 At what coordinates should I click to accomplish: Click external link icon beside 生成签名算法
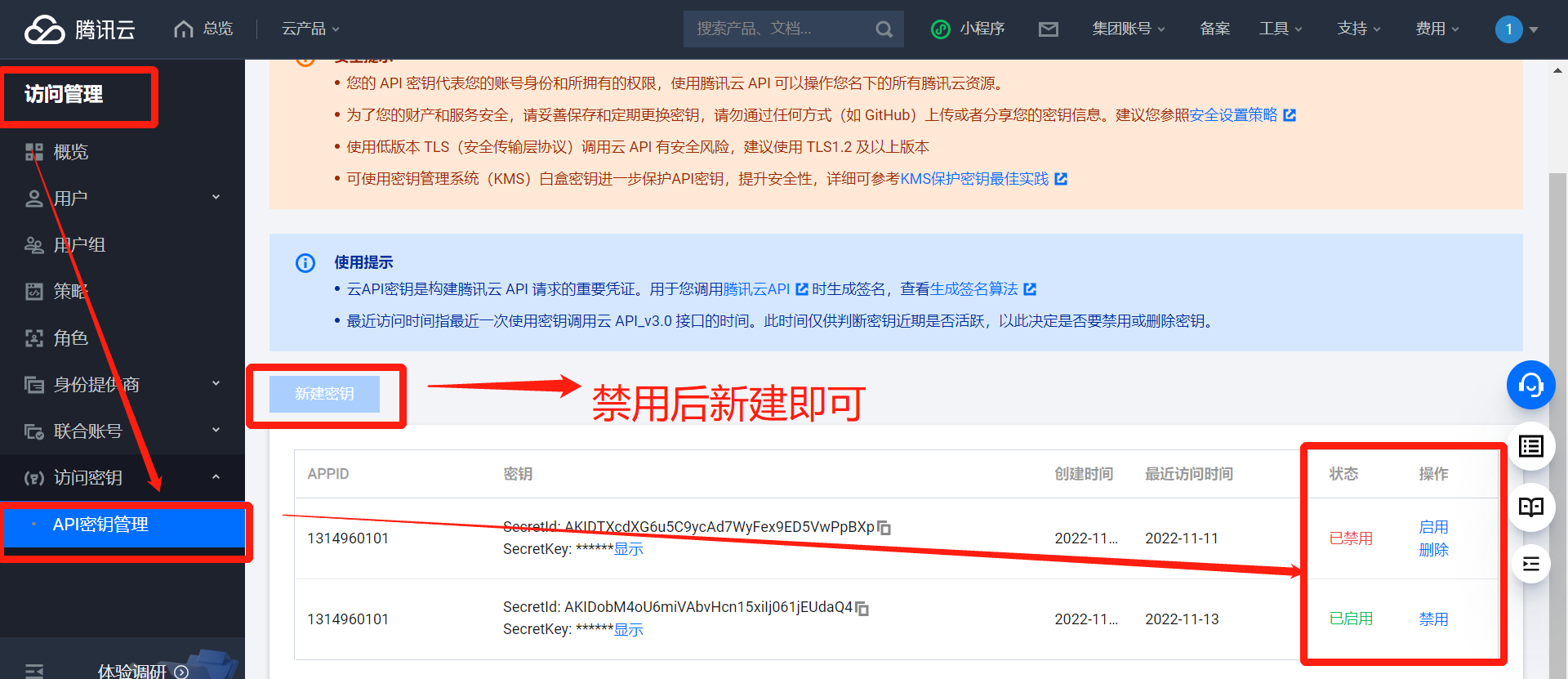coord(1030,289)
